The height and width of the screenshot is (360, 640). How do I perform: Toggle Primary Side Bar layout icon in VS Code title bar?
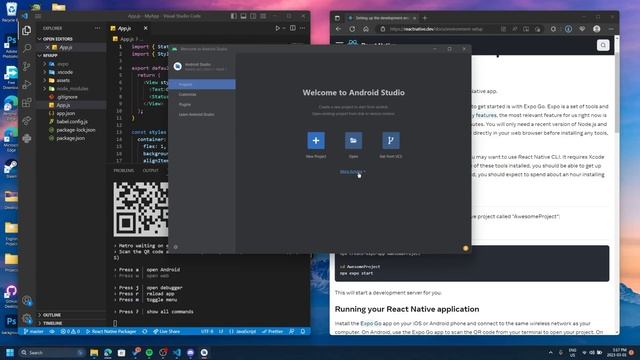coord(233,16)
